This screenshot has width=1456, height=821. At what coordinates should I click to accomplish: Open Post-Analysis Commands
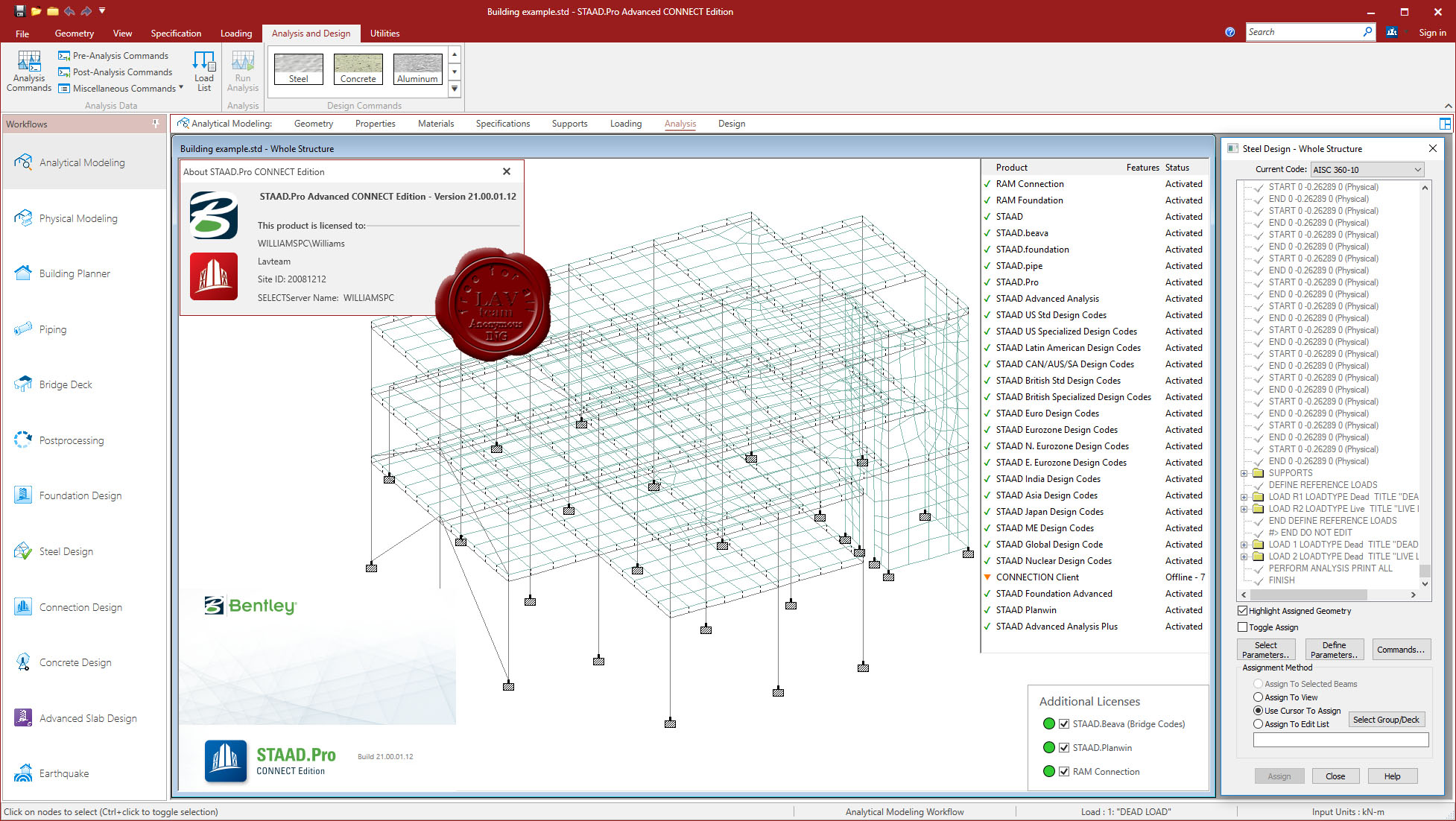click(x=115, y=72)
